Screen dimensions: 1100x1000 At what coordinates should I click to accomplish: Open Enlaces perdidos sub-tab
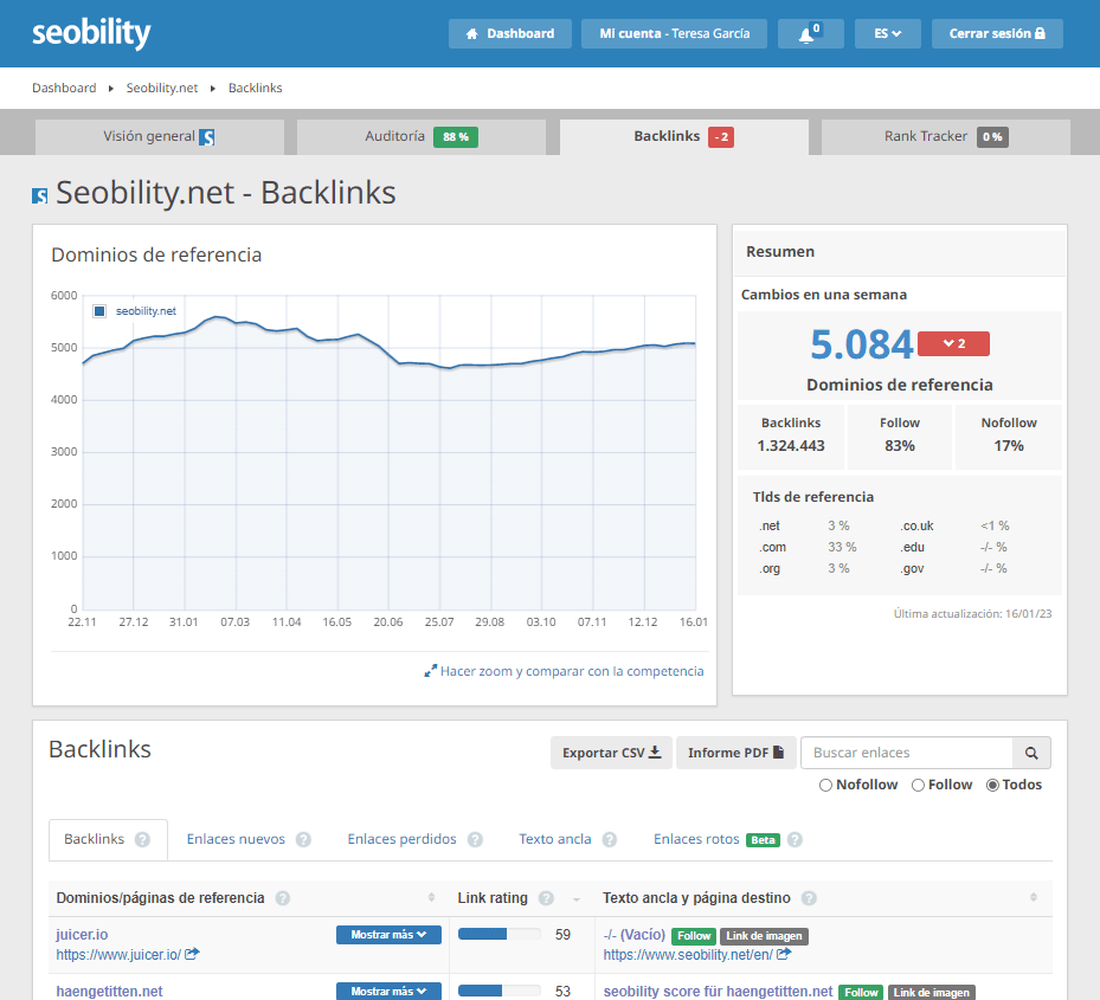tap(402, 839)
